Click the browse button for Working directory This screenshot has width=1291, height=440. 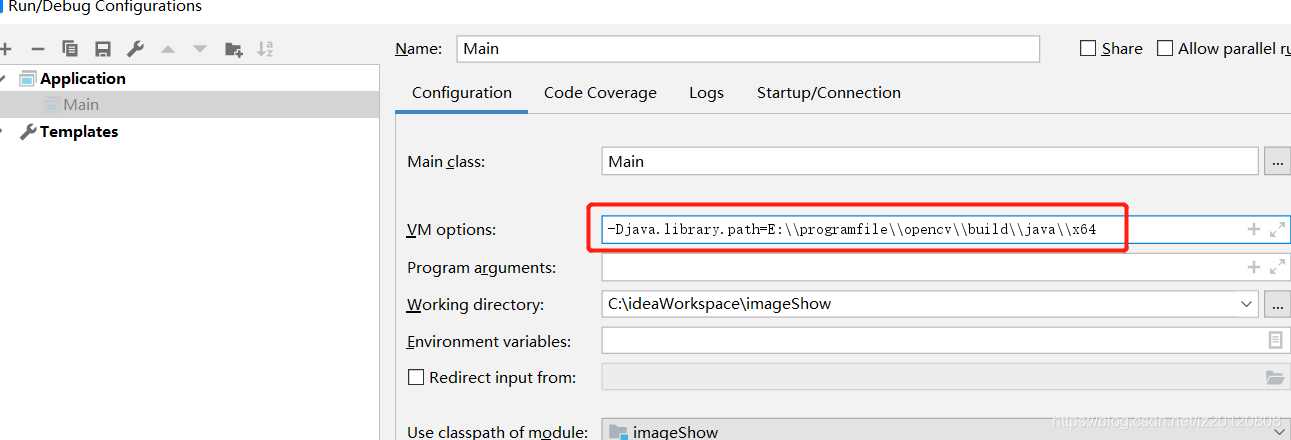[1277, 304]
